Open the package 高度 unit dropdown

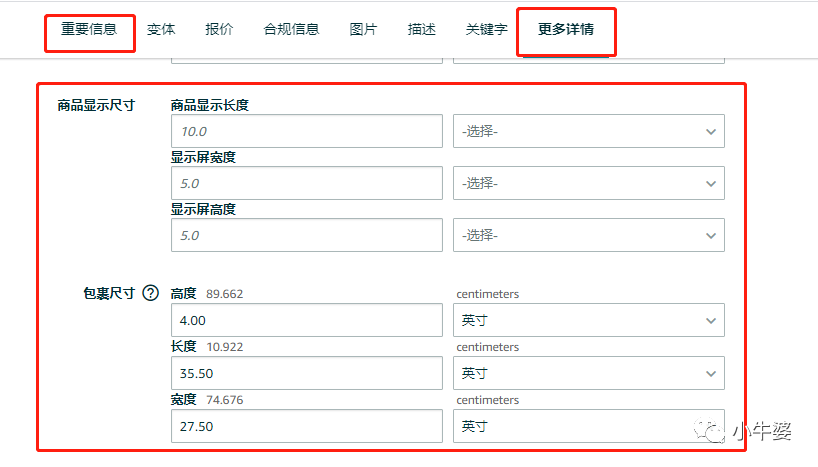pyautogui.click(x=588, y=320)
